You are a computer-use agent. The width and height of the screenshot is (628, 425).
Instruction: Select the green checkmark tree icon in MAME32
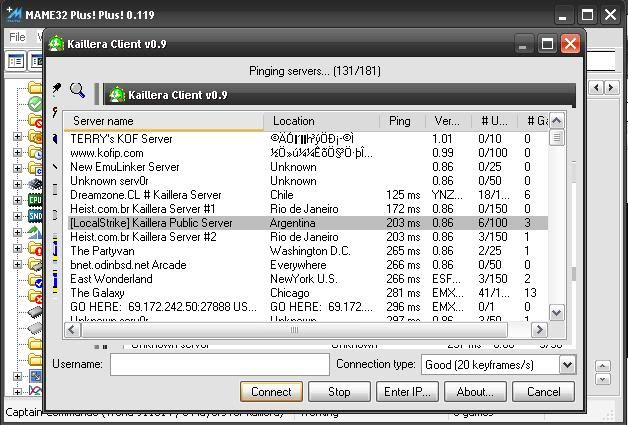[x=35, y=104]
